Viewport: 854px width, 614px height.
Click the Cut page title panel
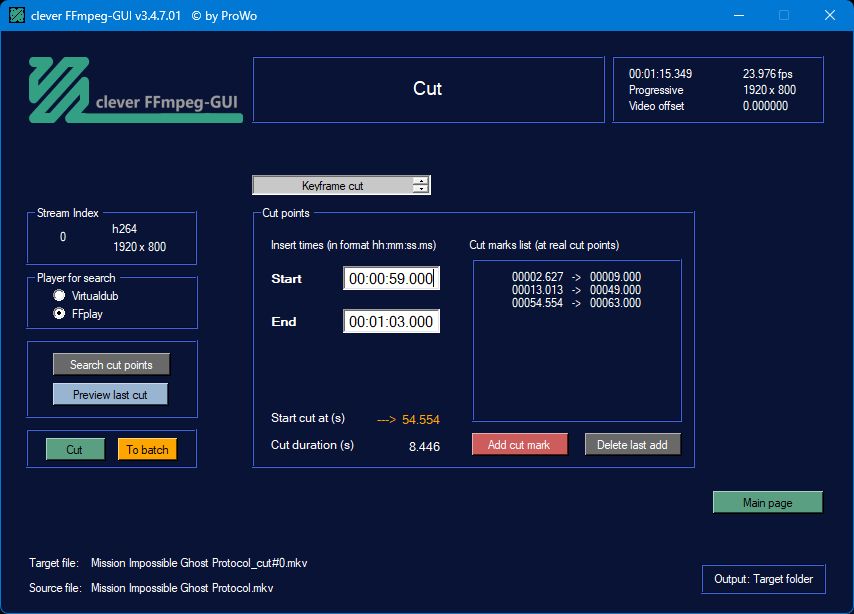point(429,89)
